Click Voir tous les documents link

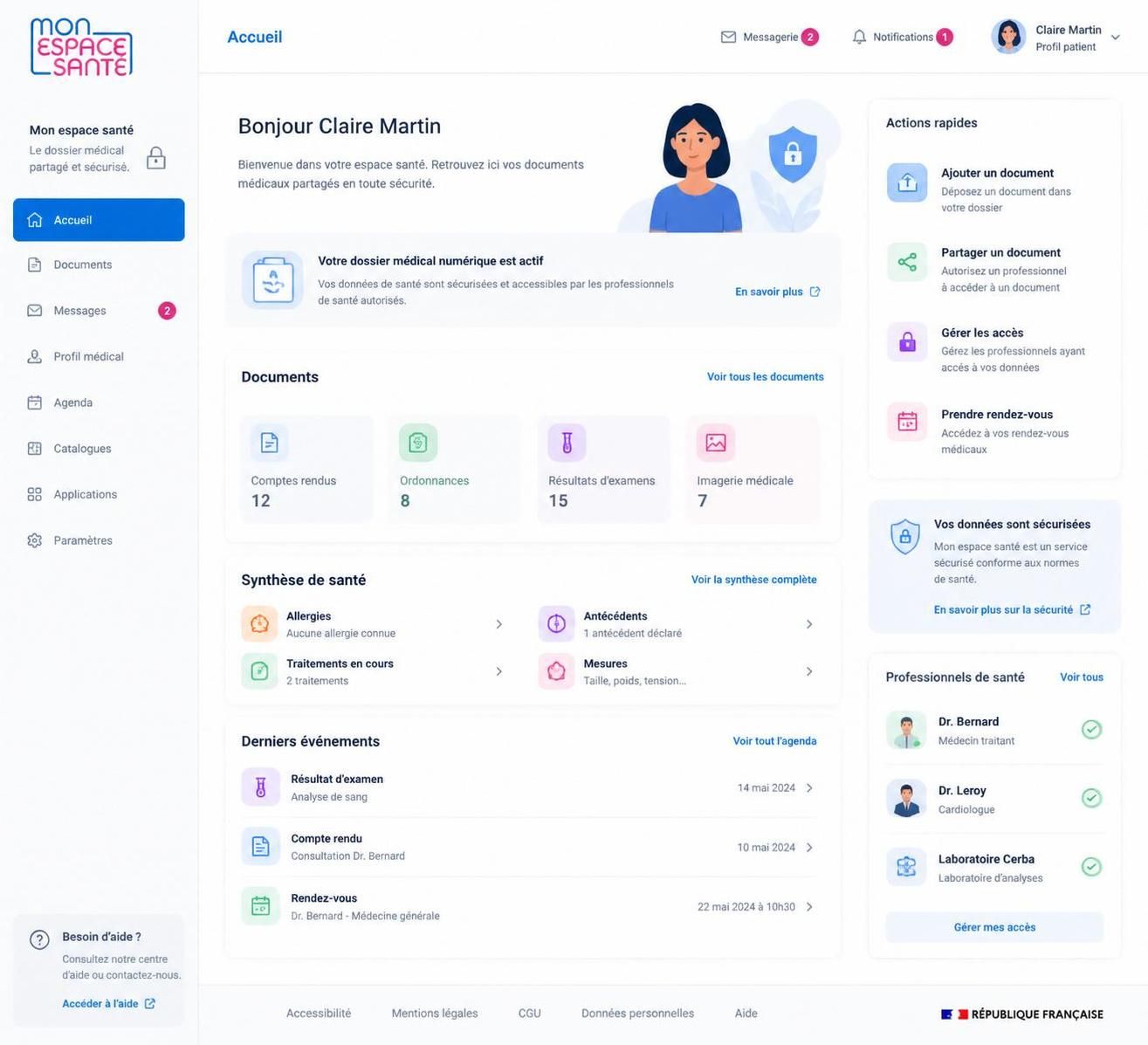coord(765,377)
